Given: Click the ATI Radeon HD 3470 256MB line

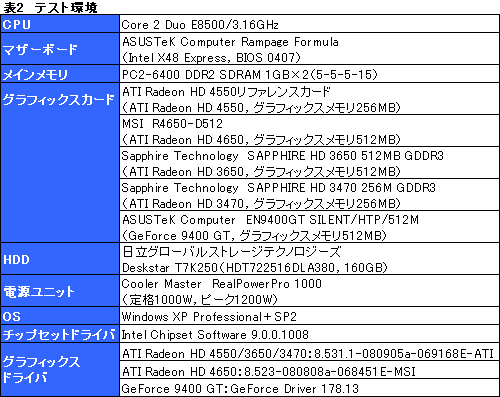Looking at the screenshot, I should point(261,204).
